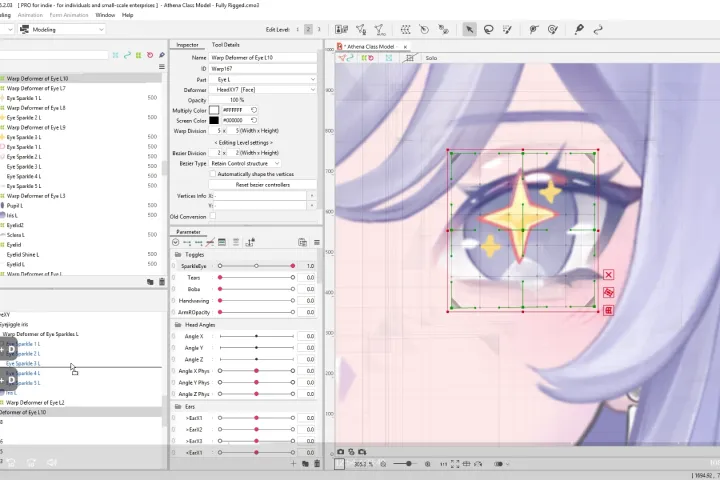This screenshot has width=720, height=480.
Task: Click the white Multiply Color swatch
Action: (214, 110)
